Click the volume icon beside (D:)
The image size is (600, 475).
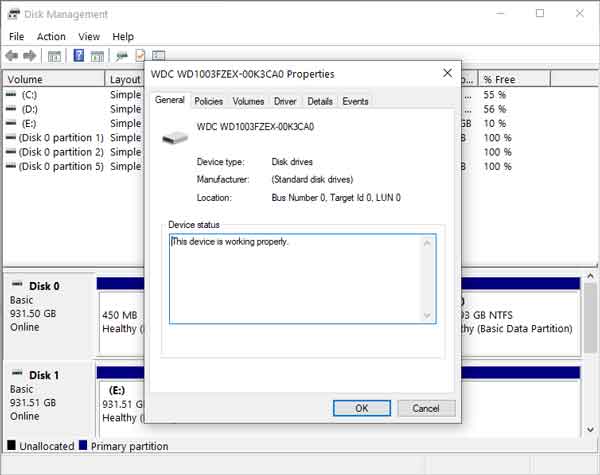[x=11, y=109]
